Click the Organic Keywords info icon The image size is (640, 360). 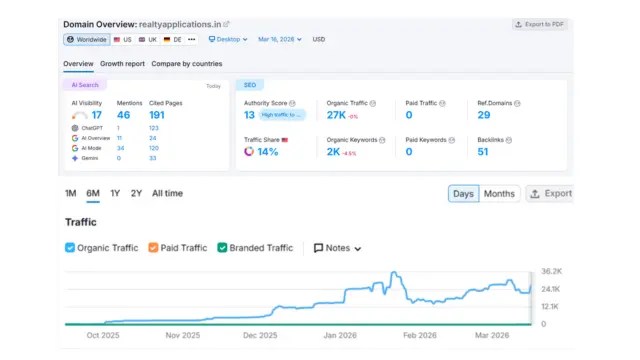(x=382, y=140)
